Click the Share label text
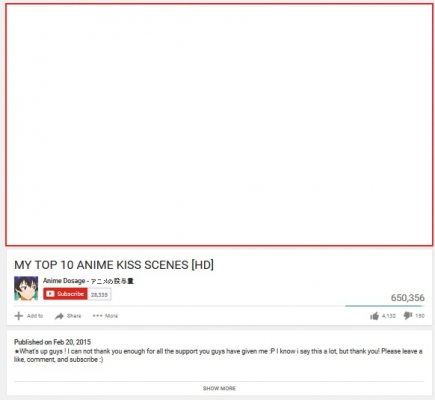This screenshot has height=400, width=435. [x=74, y=316]
